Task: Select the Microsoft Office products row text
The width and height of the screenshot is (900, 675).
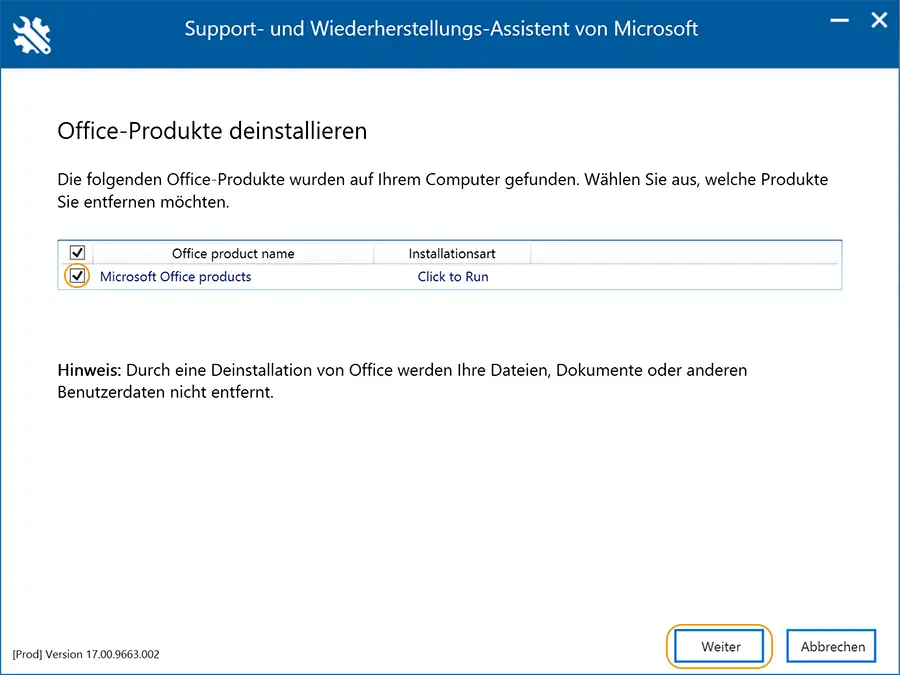Action: 176,277
